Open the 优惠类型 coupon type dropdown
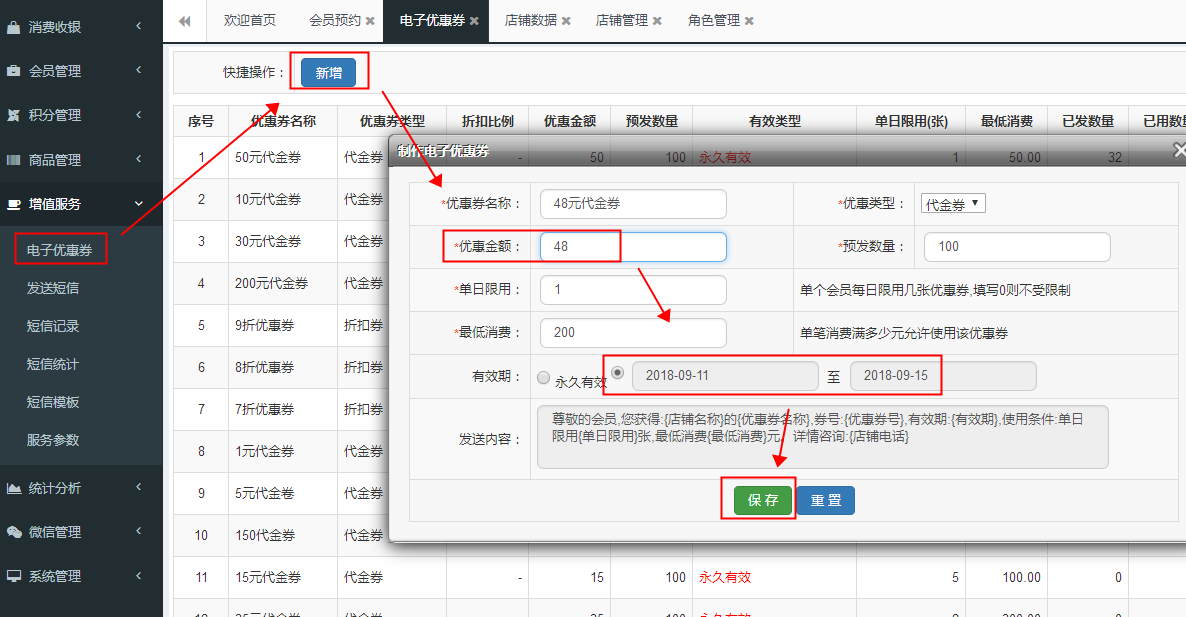Screen dimensions: 1186x617 (x=952, y=204)
